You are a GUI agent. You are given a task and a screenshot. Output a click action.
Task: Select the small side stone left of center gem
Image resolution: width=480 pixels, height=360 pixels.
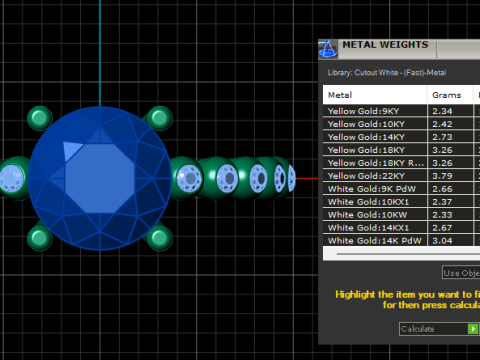pyautogui.click(x=12, y=179)
